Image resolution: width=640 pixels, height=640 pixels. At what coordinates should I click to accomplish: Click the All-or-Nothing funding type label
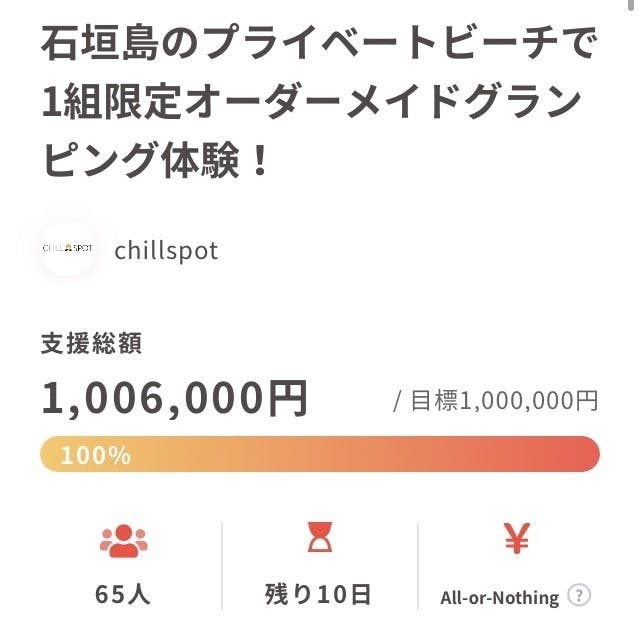tap(499, 597)
